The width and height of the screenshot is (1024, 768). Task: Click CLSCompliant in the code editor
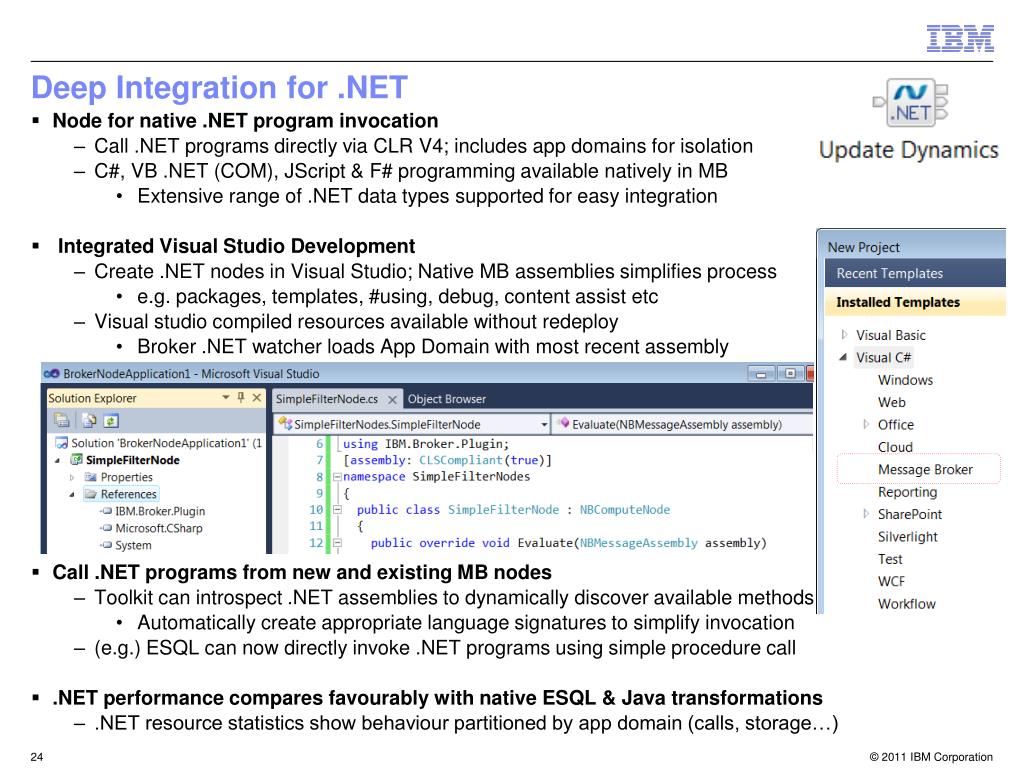(x=460, y=460)
